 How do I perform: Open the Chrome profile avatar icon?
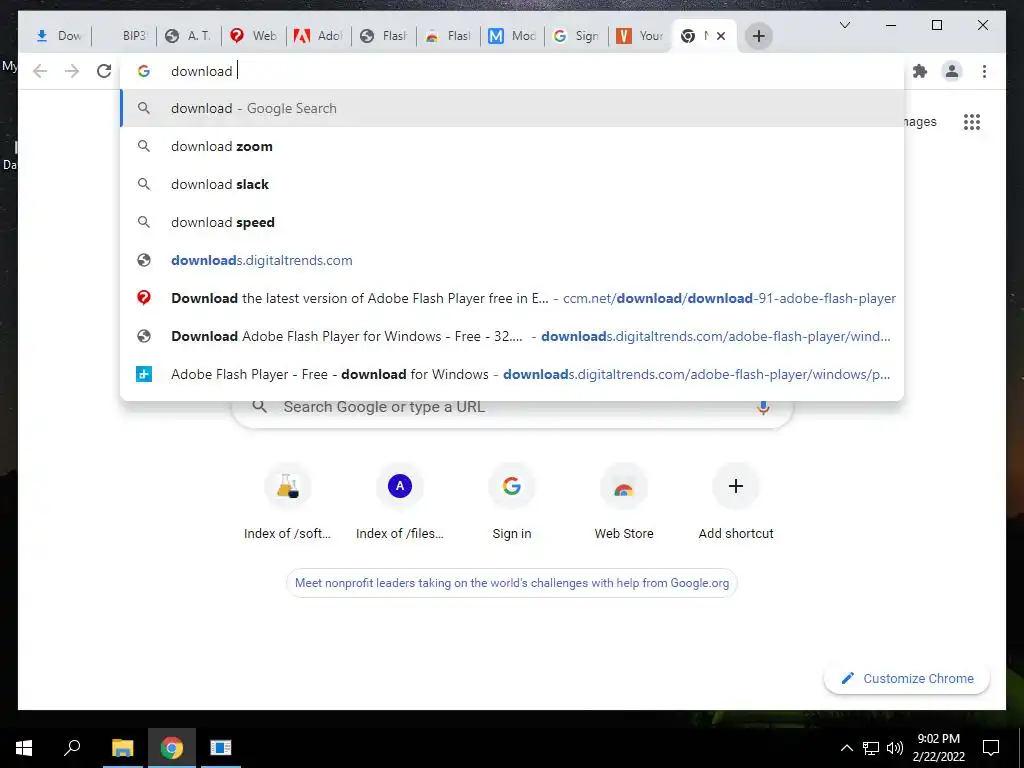[952, 71]
